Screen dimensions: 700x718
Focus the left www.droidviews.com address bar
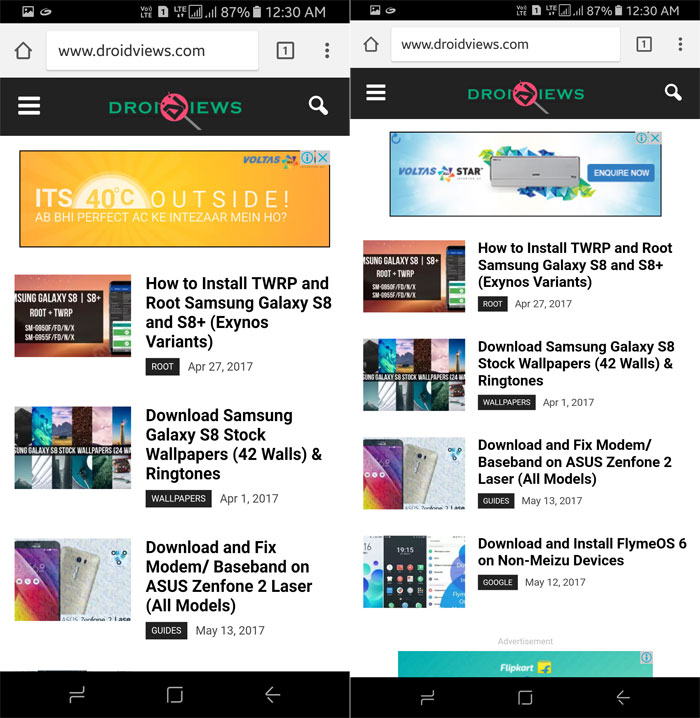[152, 50]
